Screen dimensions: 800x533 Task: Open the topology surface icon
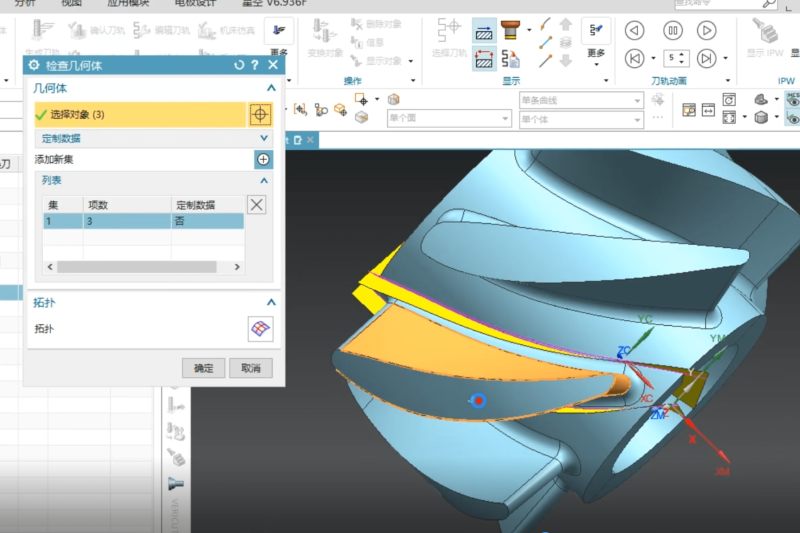coord(260,329)
